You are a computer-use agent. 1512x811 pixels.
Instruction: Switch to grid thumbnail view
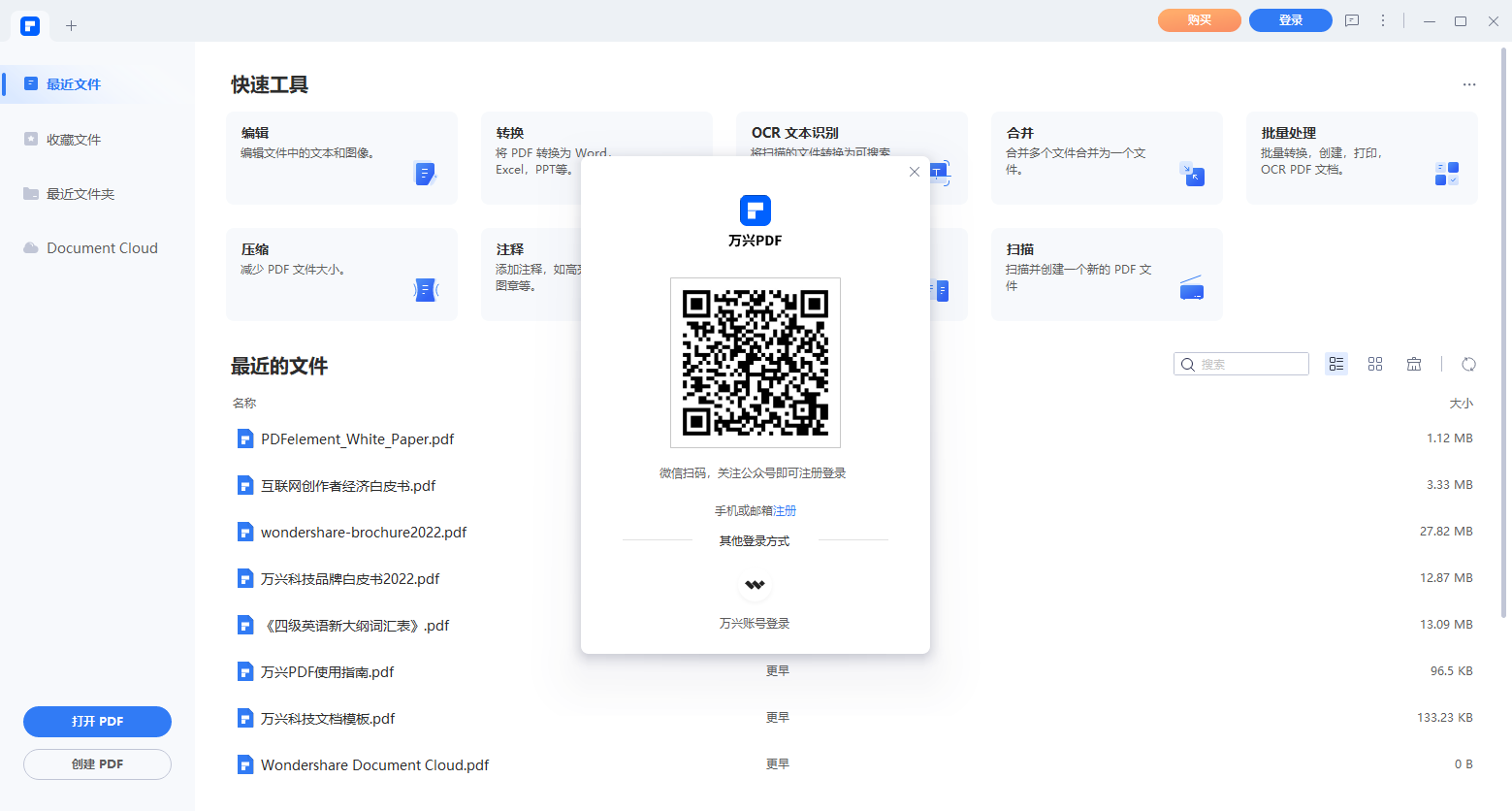[x=1375, y=364]
